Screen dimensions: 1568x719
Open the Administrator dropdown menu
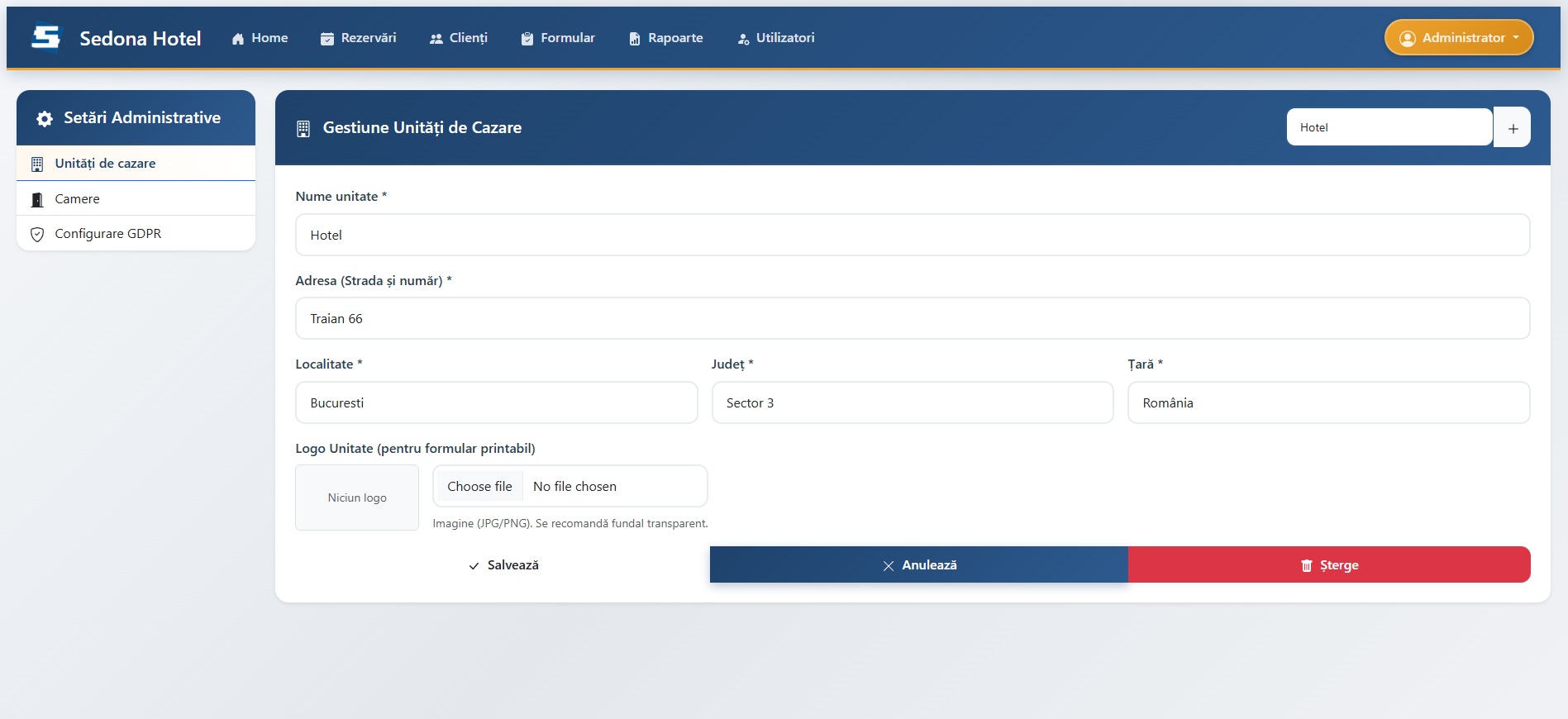(1459, 38)
